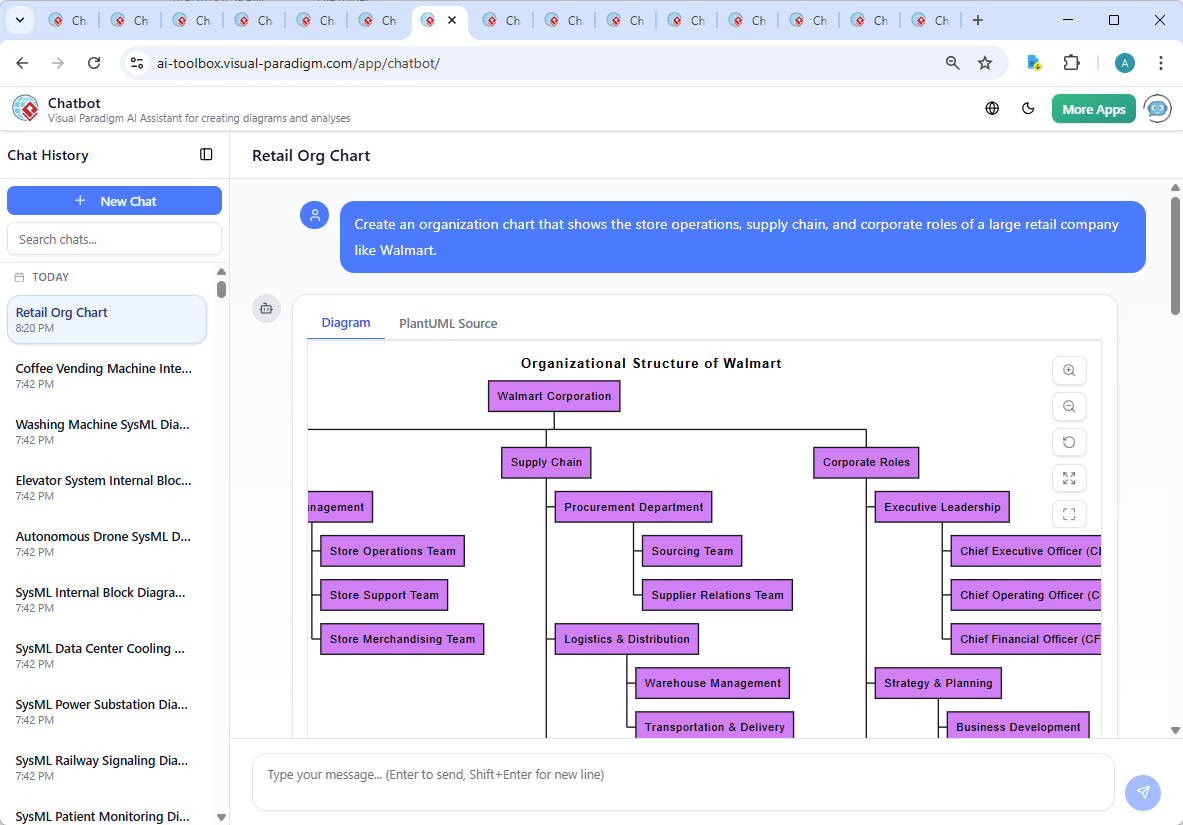Open the diagram in fullscreen mode
This screenshot has width=1183, height=825.
1069,514
